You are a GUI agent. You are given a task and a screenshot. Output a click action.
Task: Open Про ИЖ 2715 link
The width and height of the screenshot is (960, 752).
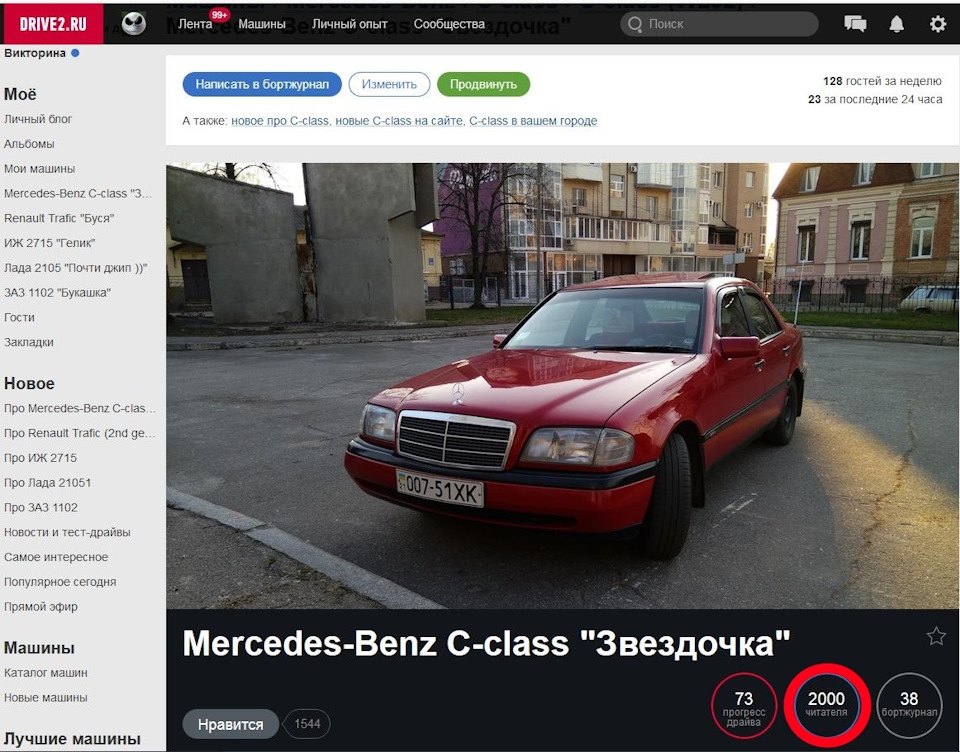click(40, 457)
